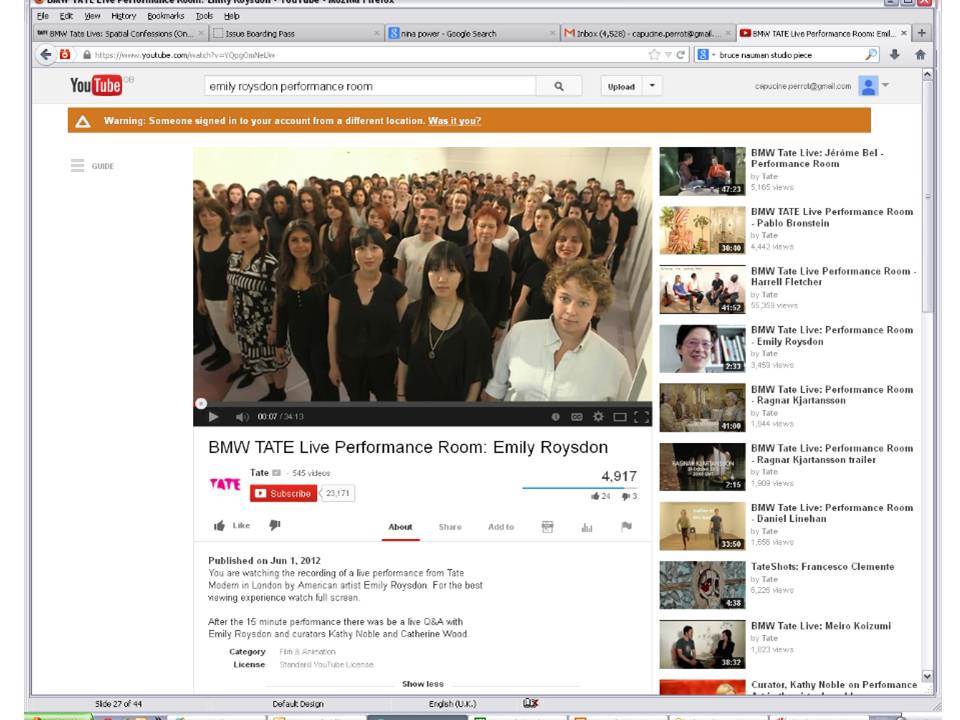The image size is (960, 720).
Task: Click the site identity padlock icon
Action: (86, 55)
